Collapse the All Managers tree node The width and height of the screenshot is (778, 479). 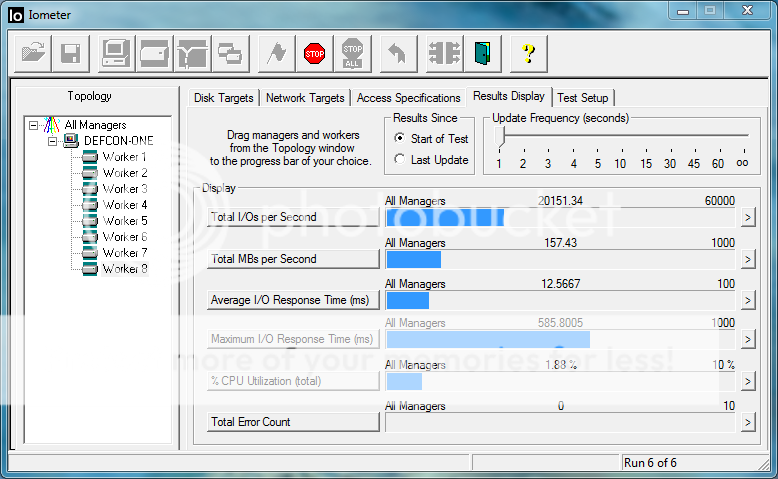pos(34,125)
